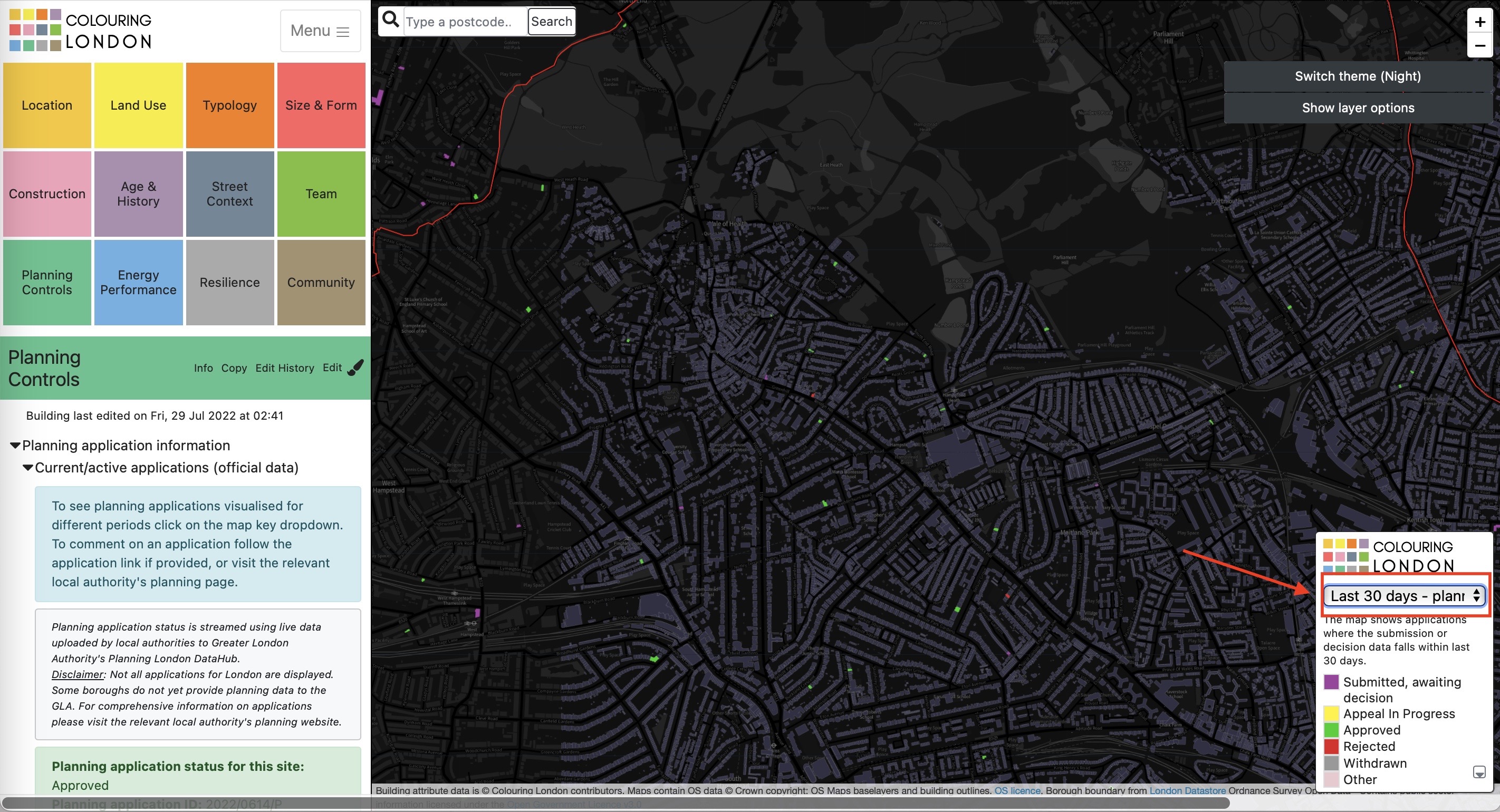Open the Construction category tile
The width and height of the screenshot is (1500, 812).
[x=47, y=194]
